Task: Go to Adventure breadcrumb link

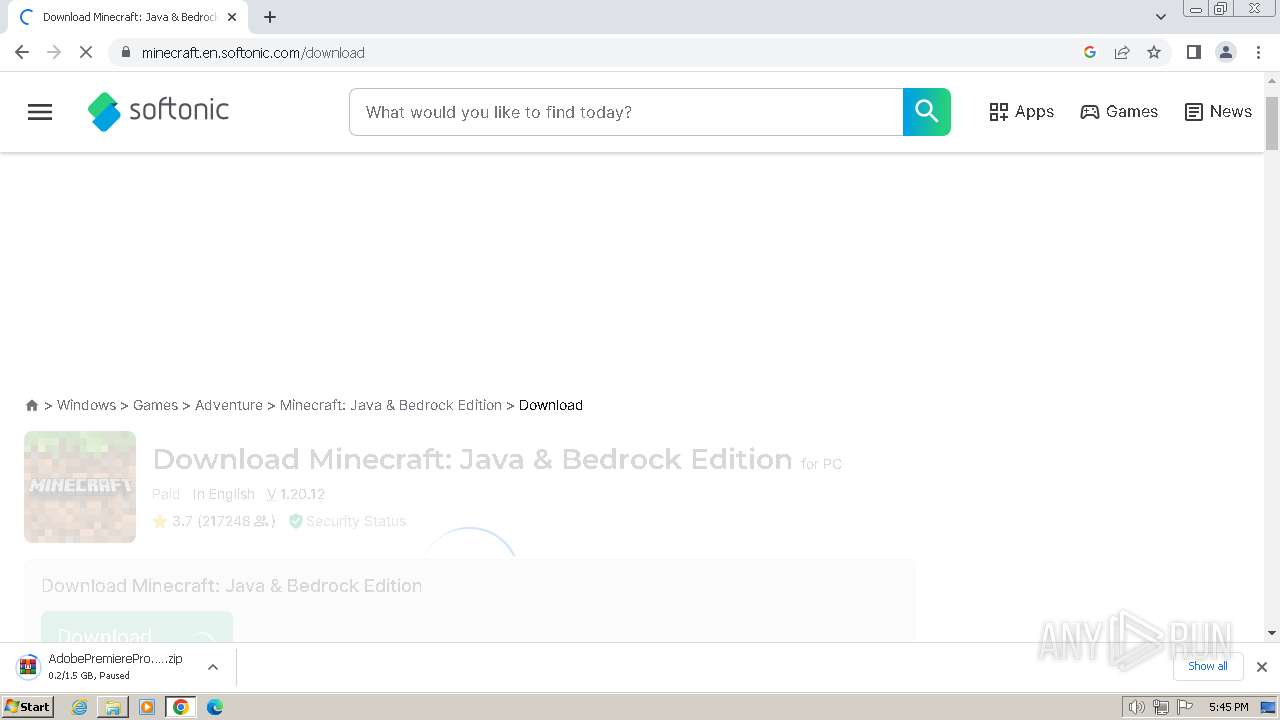Action: click(229, 405)
